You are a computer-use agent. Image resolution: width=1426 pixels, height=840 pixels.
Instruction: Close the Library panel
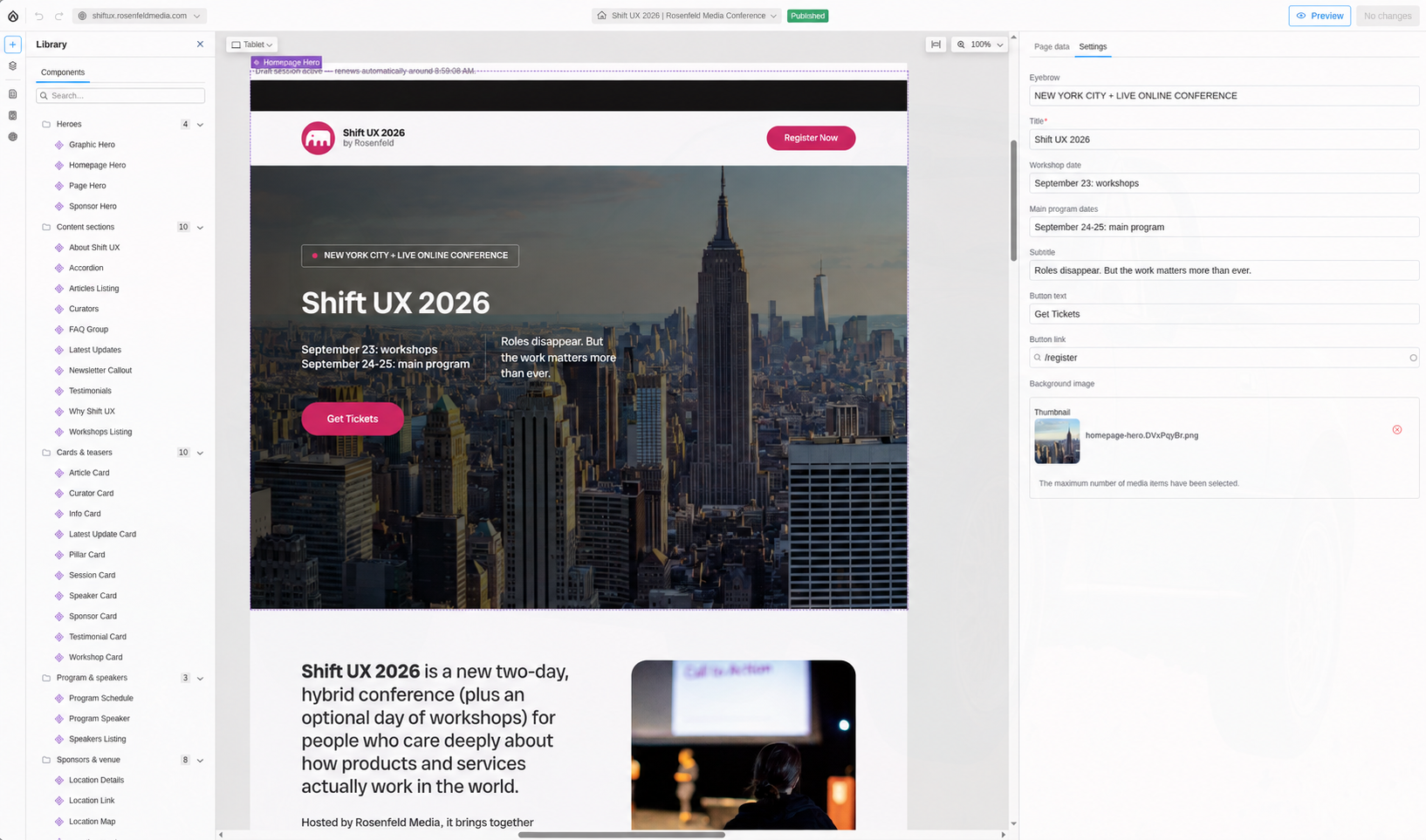200,44
